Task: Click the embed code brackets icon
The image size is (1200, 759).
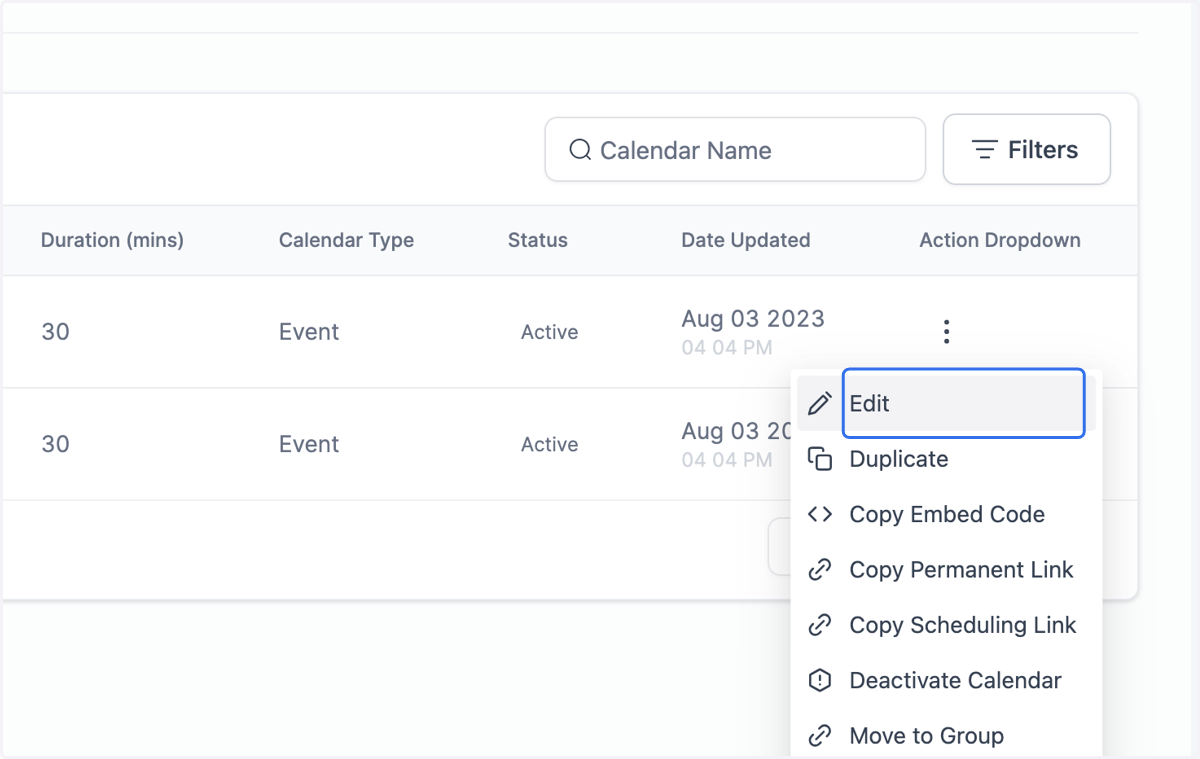Action: (820, 514)
